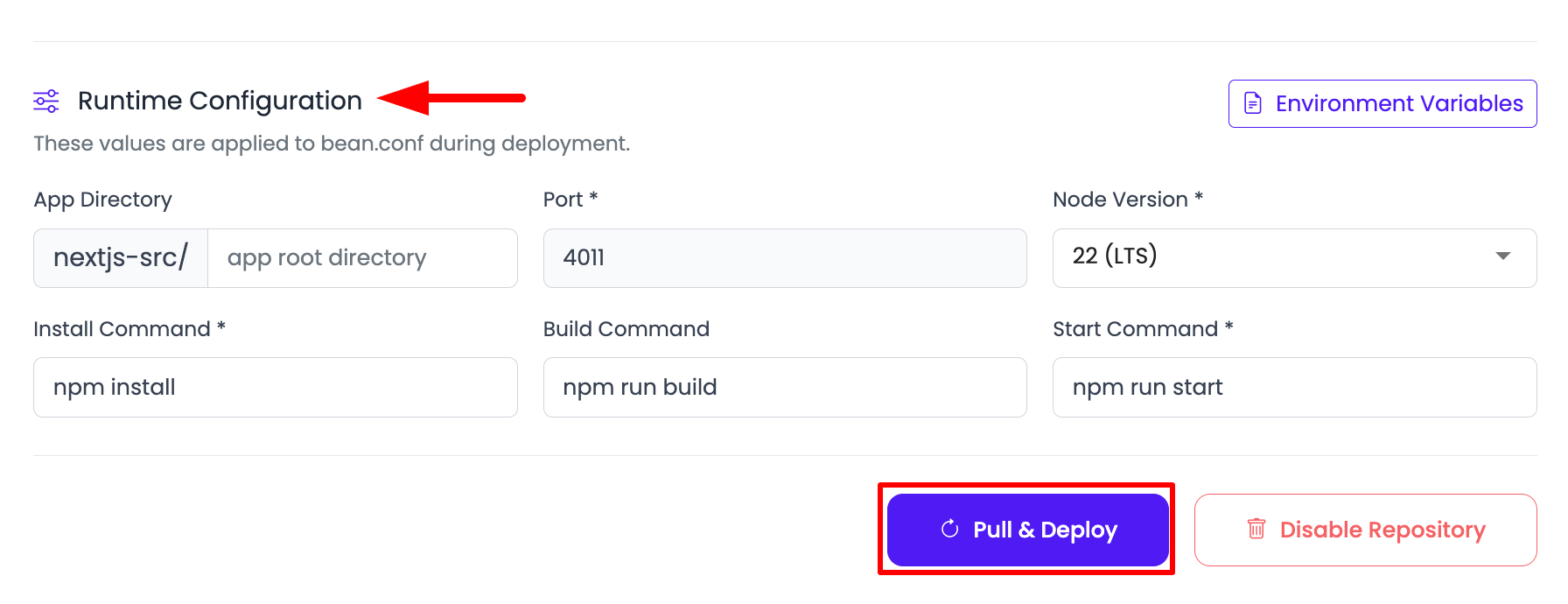This screenshot has height=604, width=1568.
Task: Click the Node Version dropdown arrow
Action: [1503, 256]
